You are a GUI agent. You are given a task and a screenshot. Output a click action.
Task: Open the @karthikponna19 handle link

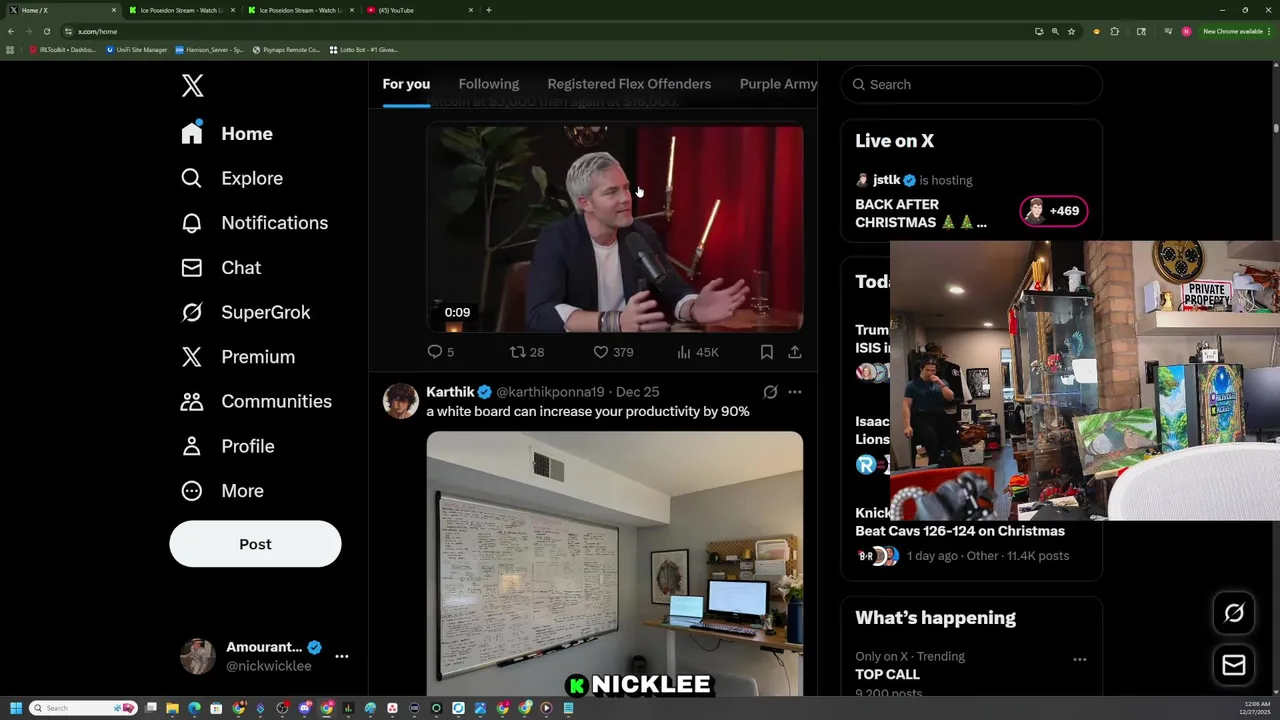(x=550, y=392)
